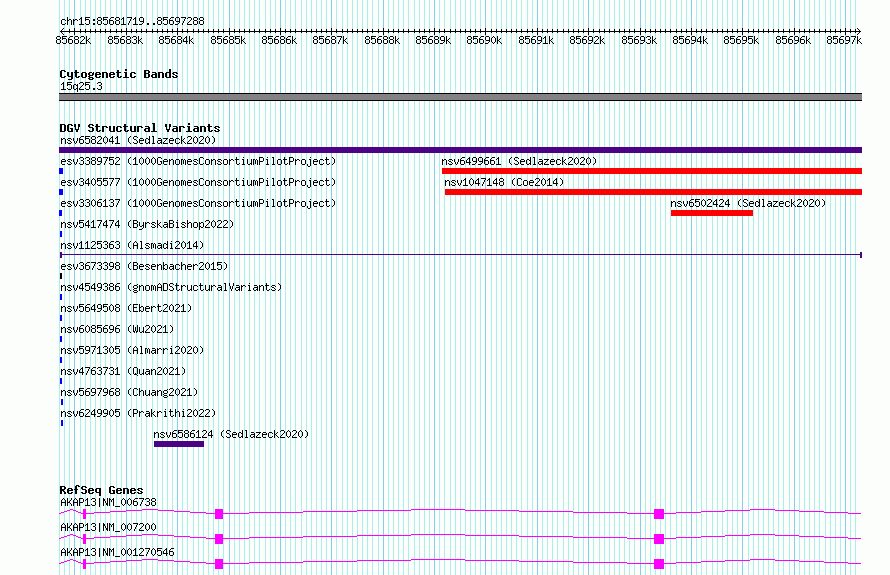890x575 pixels.
Task: Open the nsv5417474 (ByrskaBishop2022) label
Action: pyautogui.click(x=147, y=224)
